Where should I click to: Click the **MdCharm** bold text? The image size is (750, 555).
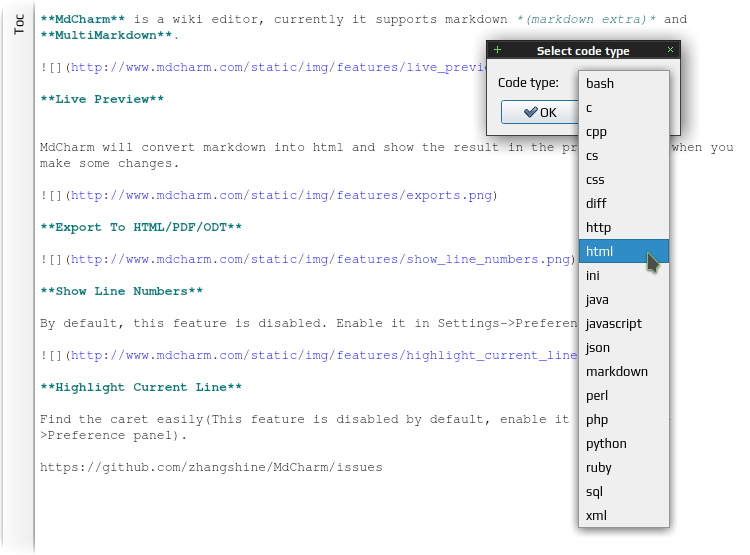[x=83, y=19]
